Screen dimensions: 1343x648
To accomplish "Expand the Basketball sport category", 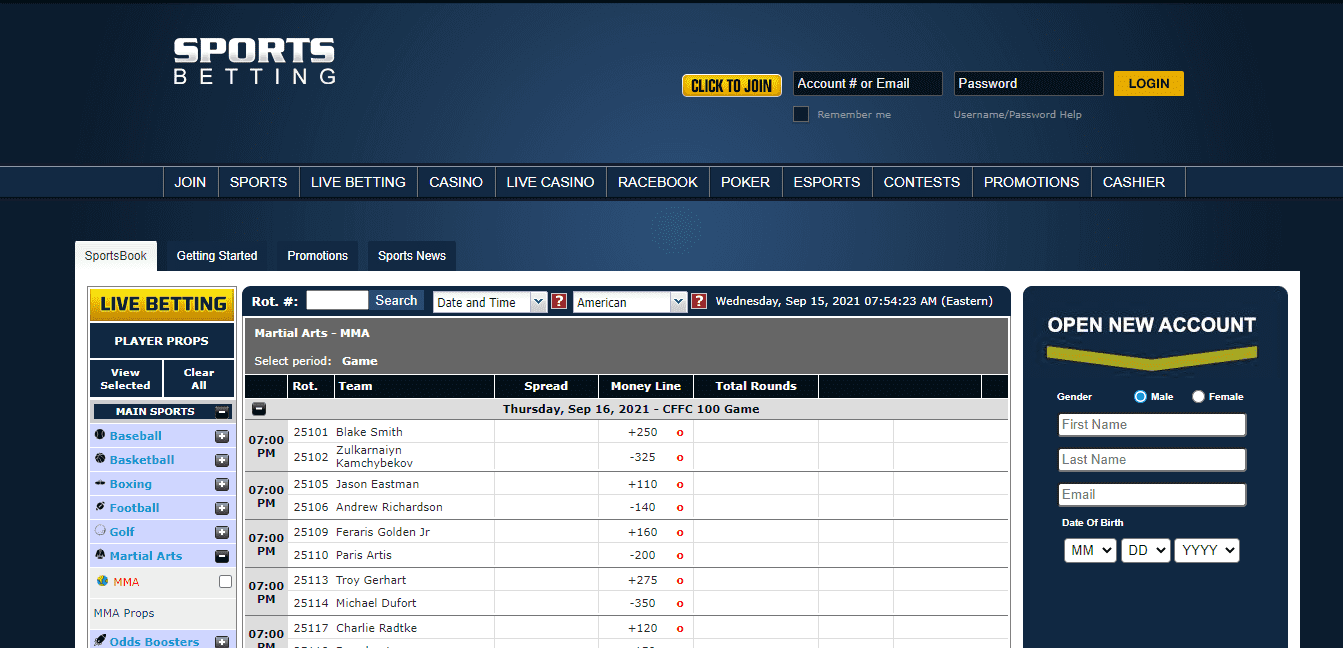I will [222, 460].
